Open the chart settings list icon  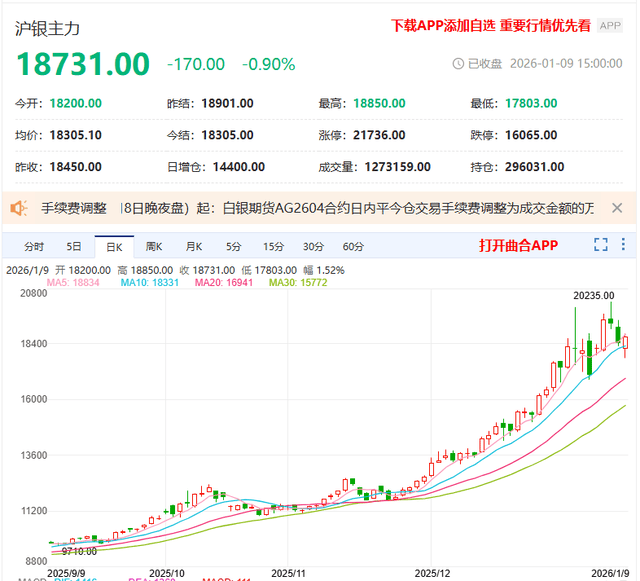pos(625,245)
